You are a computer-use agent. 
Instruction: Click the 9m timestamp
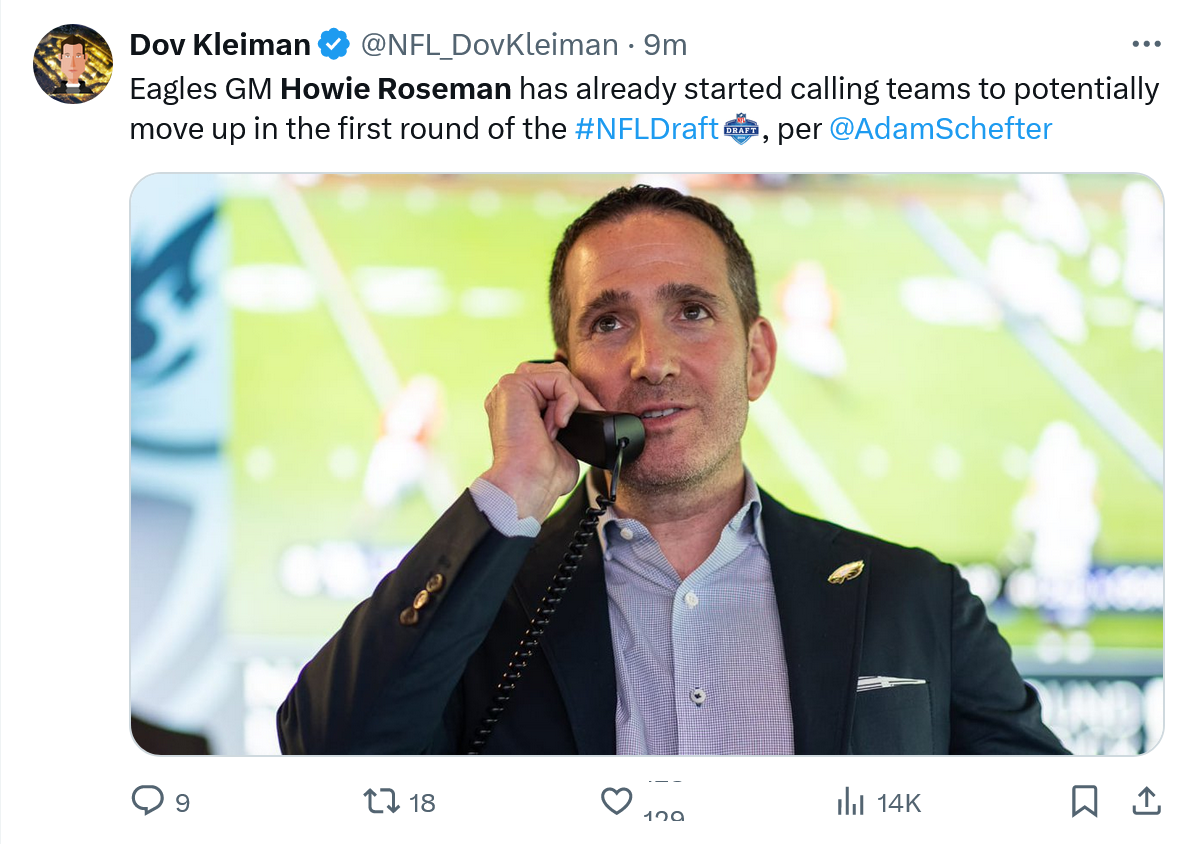point(665,45)
